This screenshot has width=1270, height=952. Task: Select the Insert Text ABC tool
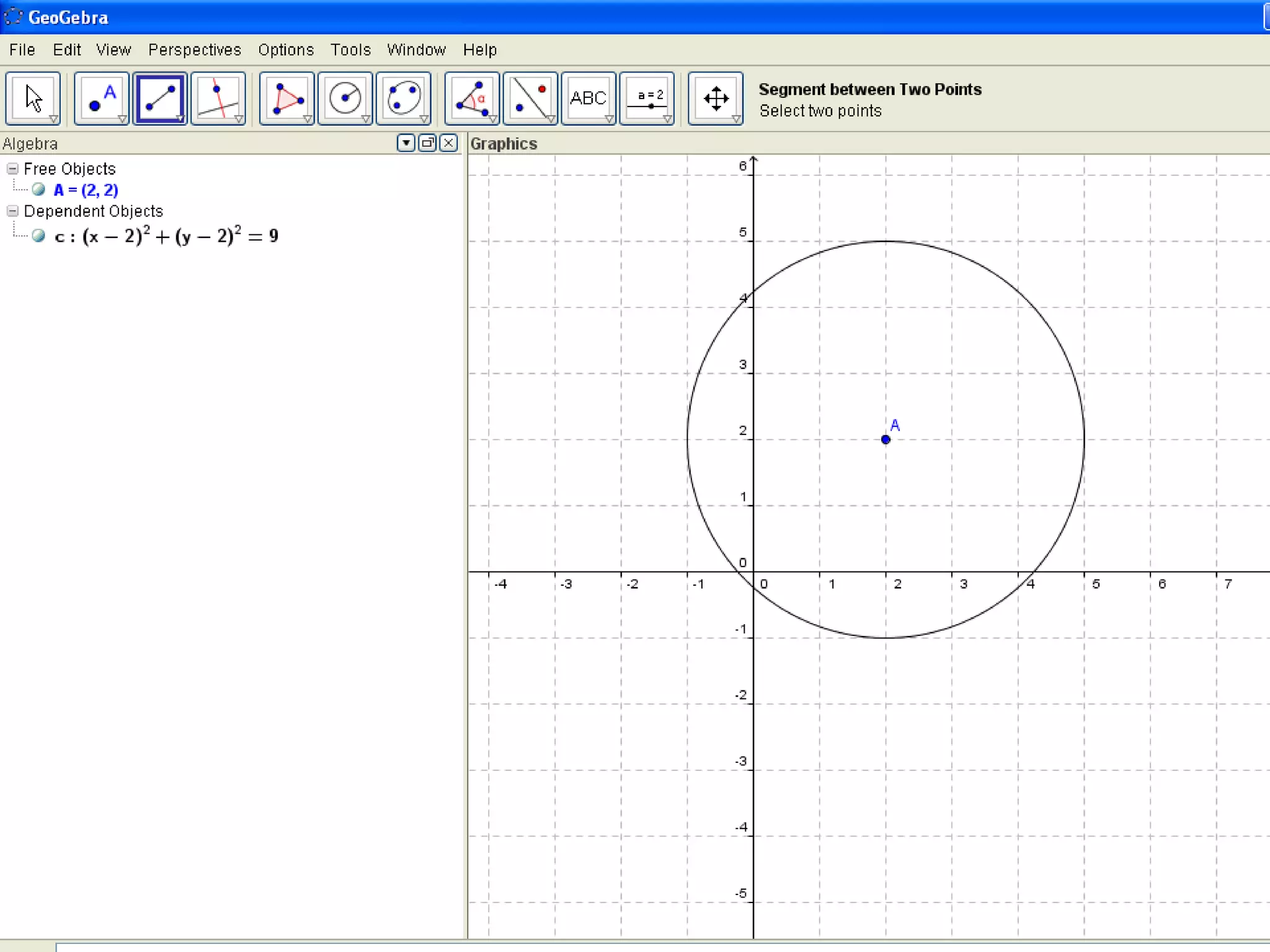pos(588,98)
